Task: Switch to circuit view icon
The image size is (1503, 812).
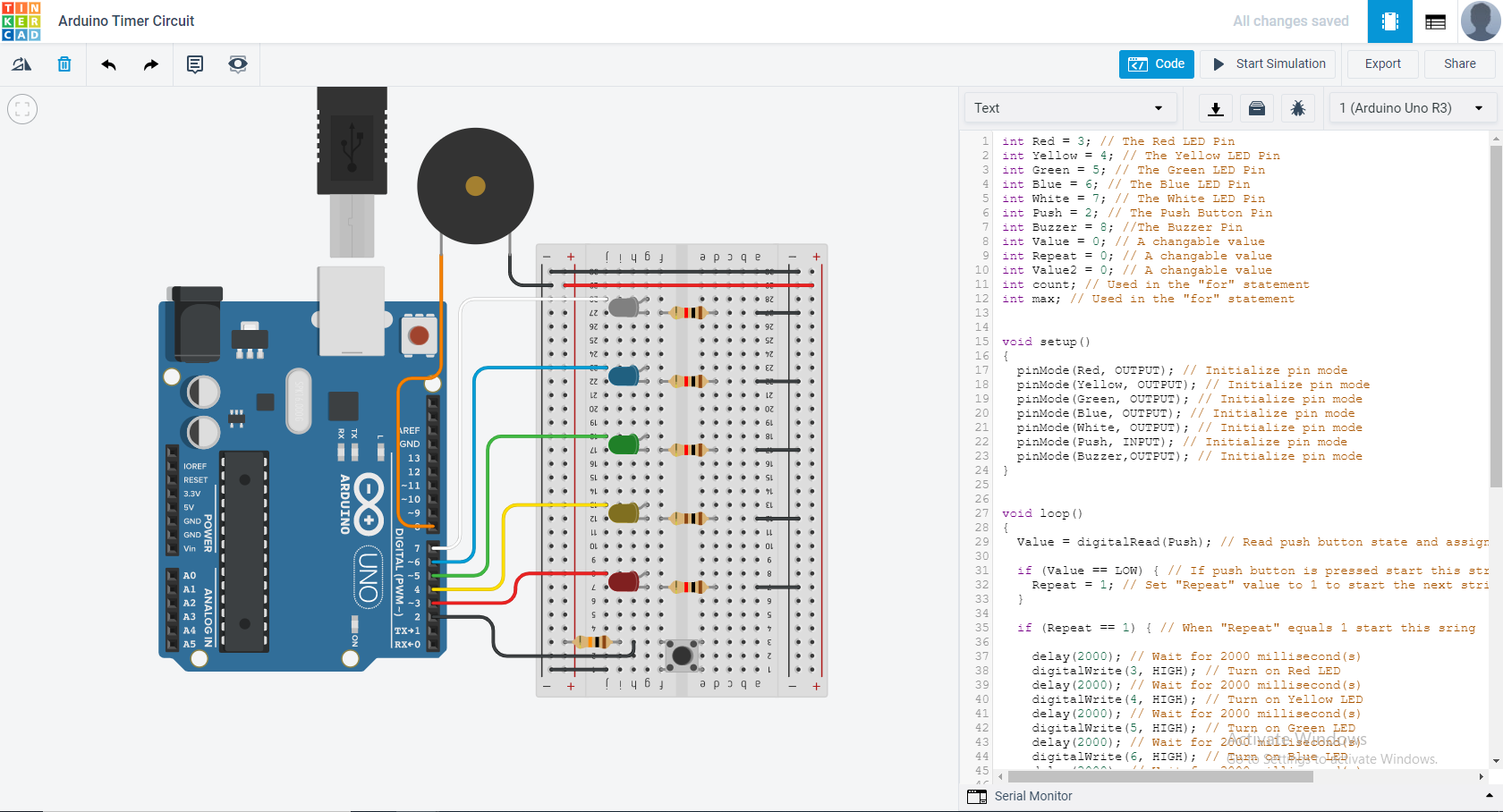Action: click(x=1390, y=21)
